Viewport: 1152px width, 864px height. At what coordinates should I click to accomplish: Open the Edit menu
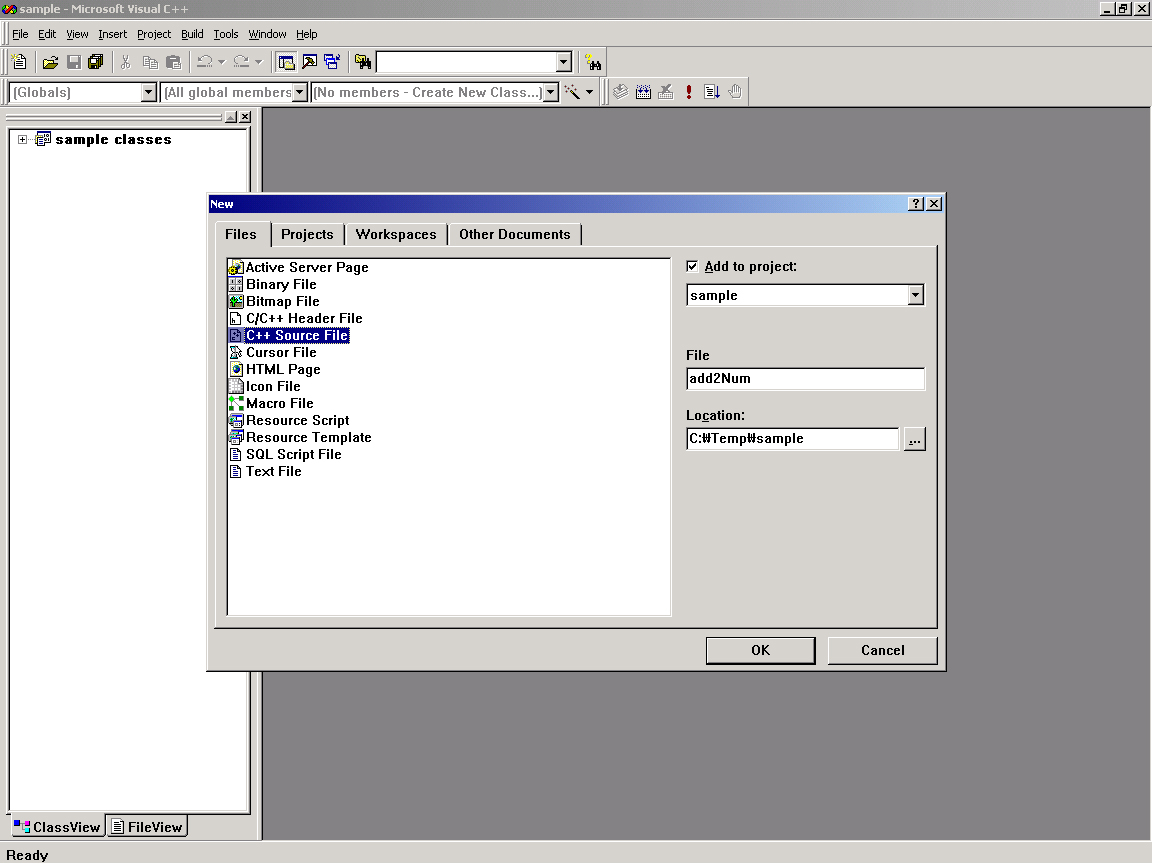coord(47,34)
